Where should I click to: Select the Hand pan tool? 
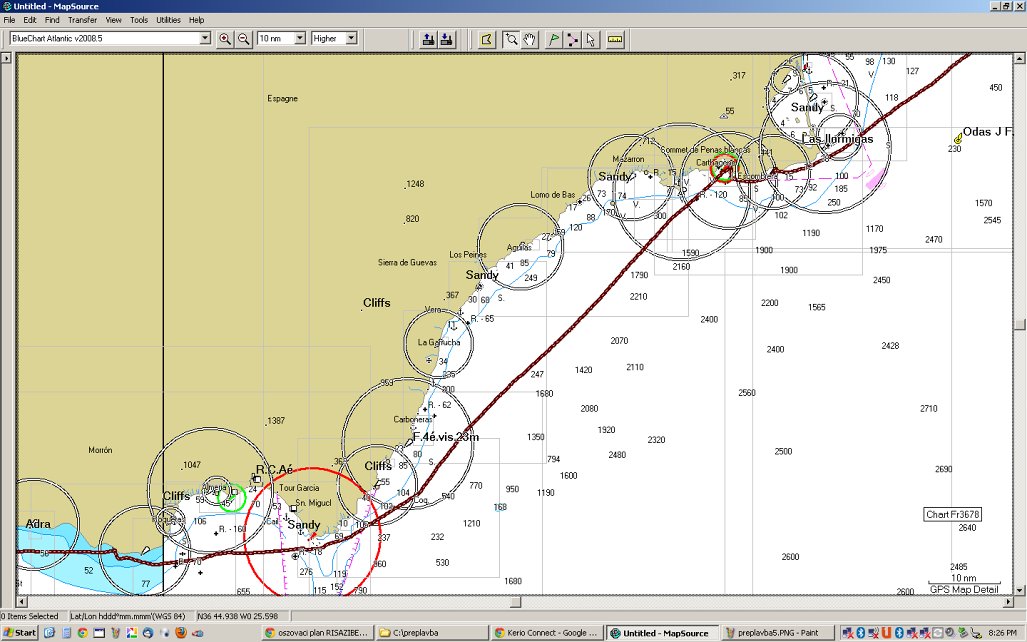point(528,39)
